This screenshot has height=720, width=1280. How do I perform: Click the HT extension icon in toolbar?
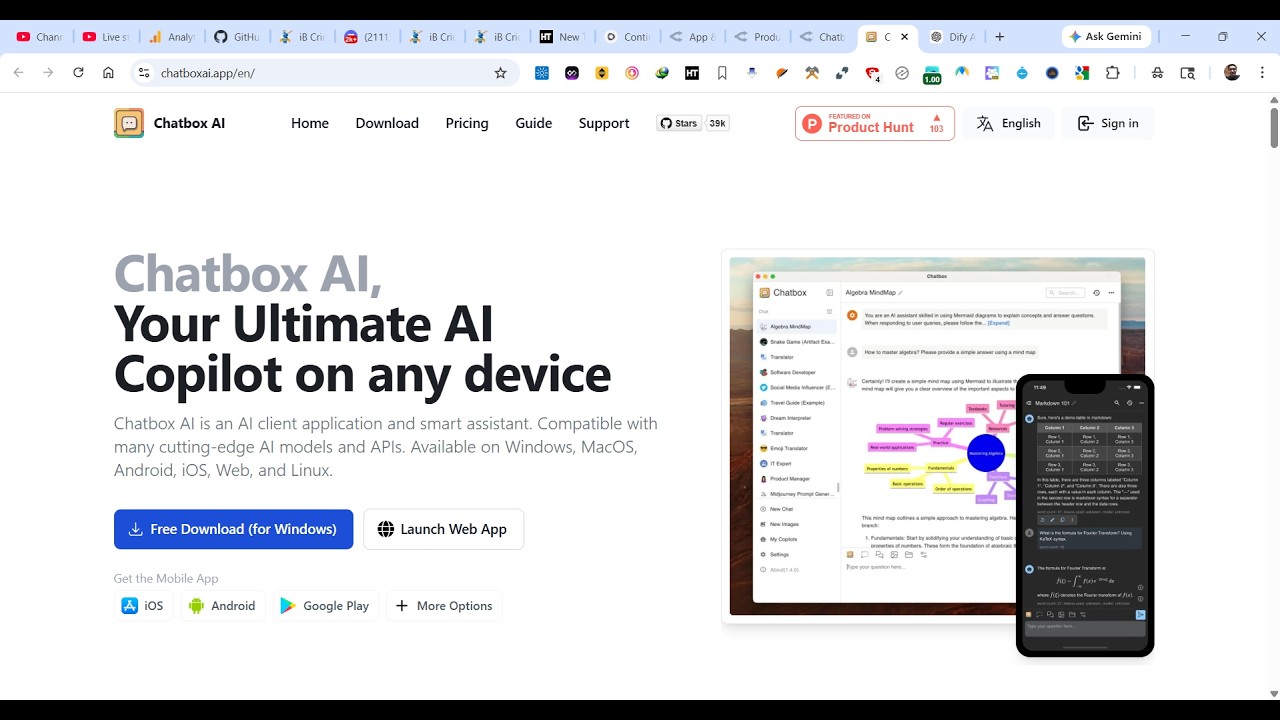pyautogui.click(x=692, y=73)
